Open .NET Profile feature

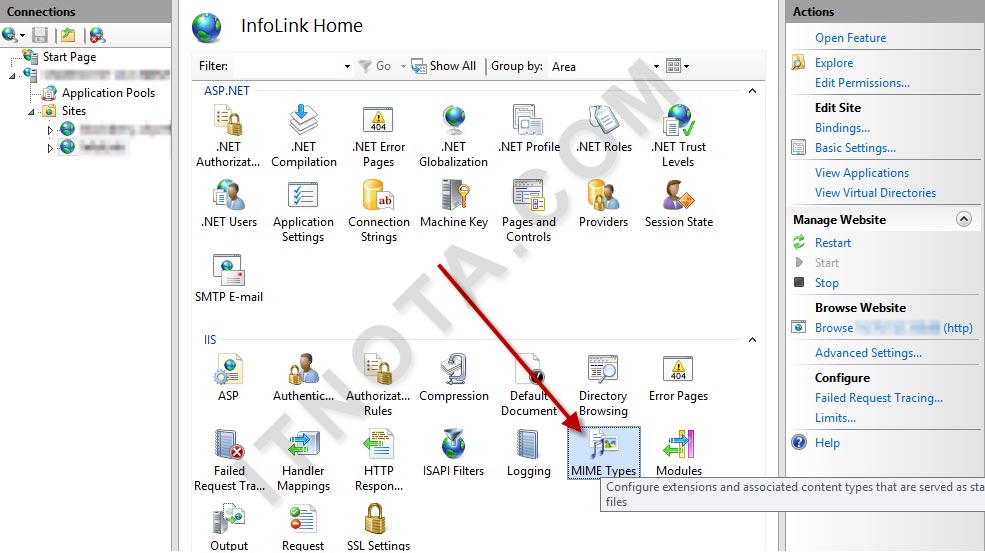[x=529, y=129]
